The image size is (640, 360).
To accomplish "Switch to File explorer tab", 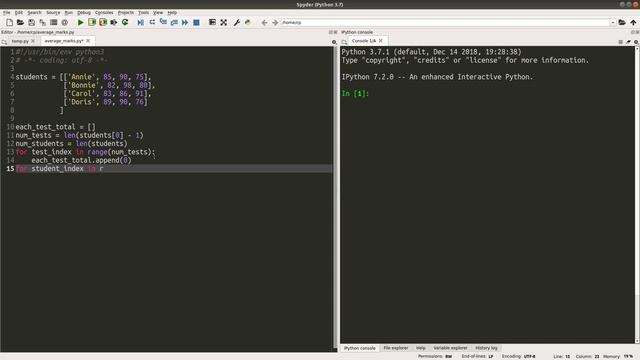I will (x=396, y=348).
